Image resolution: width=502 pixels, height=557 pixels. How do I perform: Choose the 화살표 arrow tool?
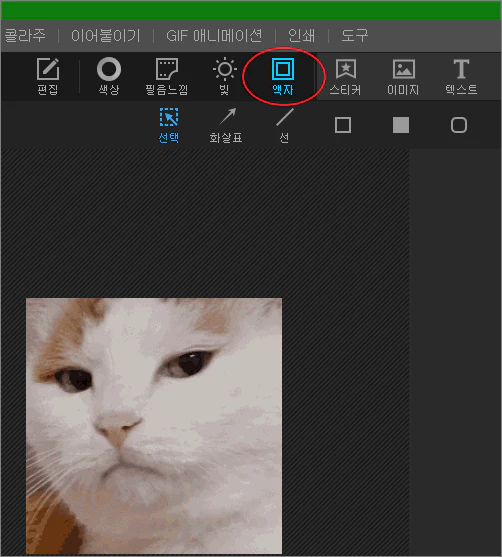click(226, 125)
